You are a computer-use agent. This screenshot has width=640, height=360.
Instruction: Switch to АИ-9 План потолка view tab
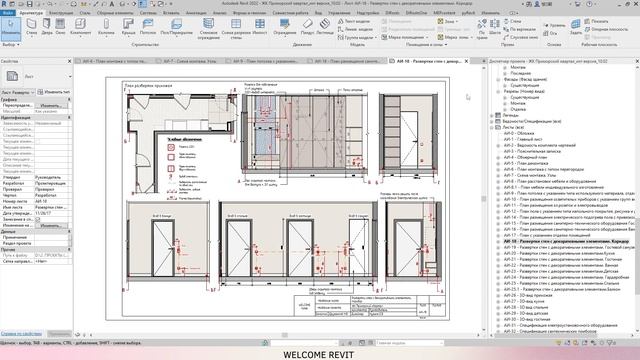pos(265,61)
